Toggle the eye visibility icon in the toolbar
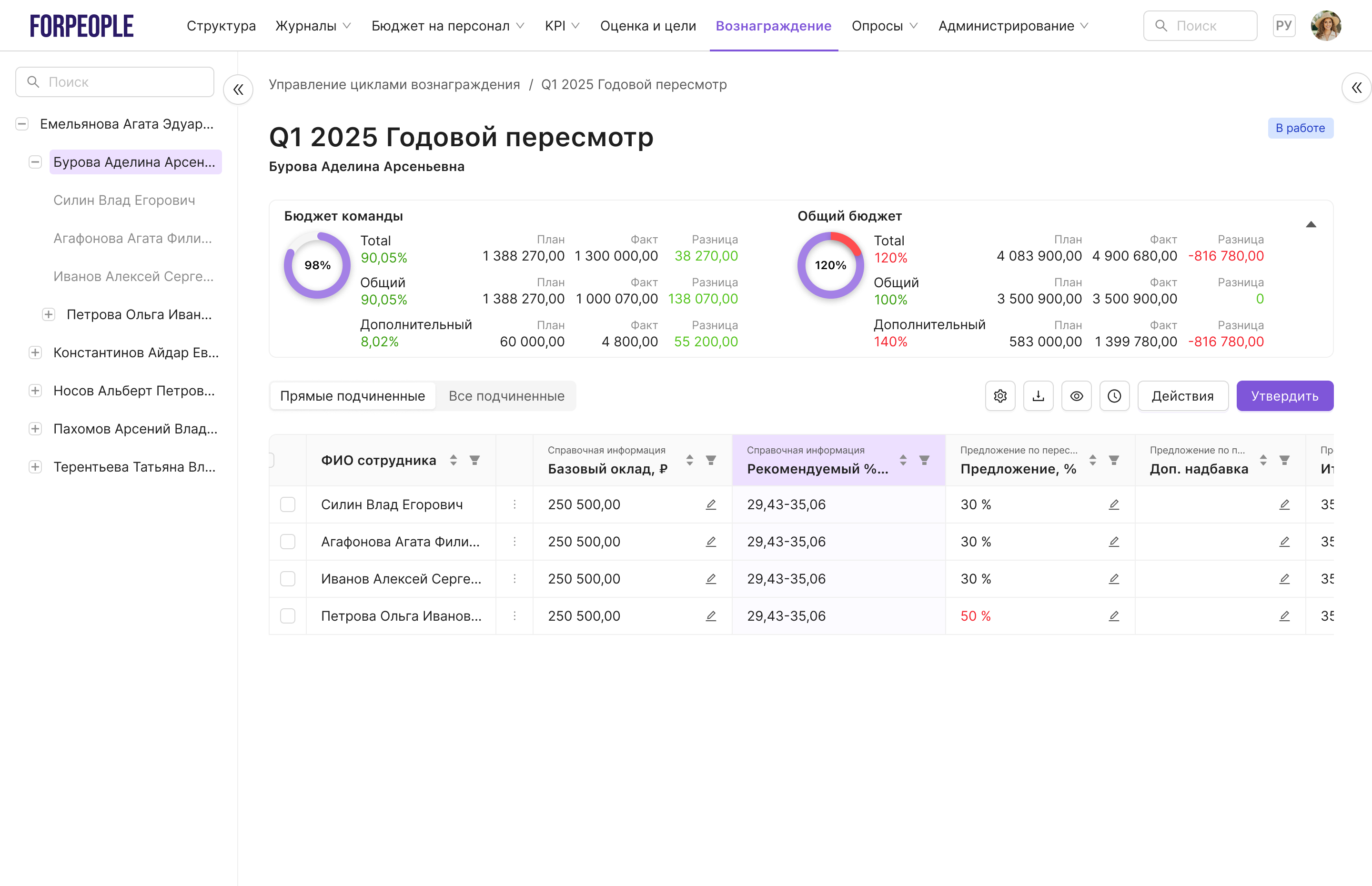The image size is (1372, 886). click(x=1076, y=396)
